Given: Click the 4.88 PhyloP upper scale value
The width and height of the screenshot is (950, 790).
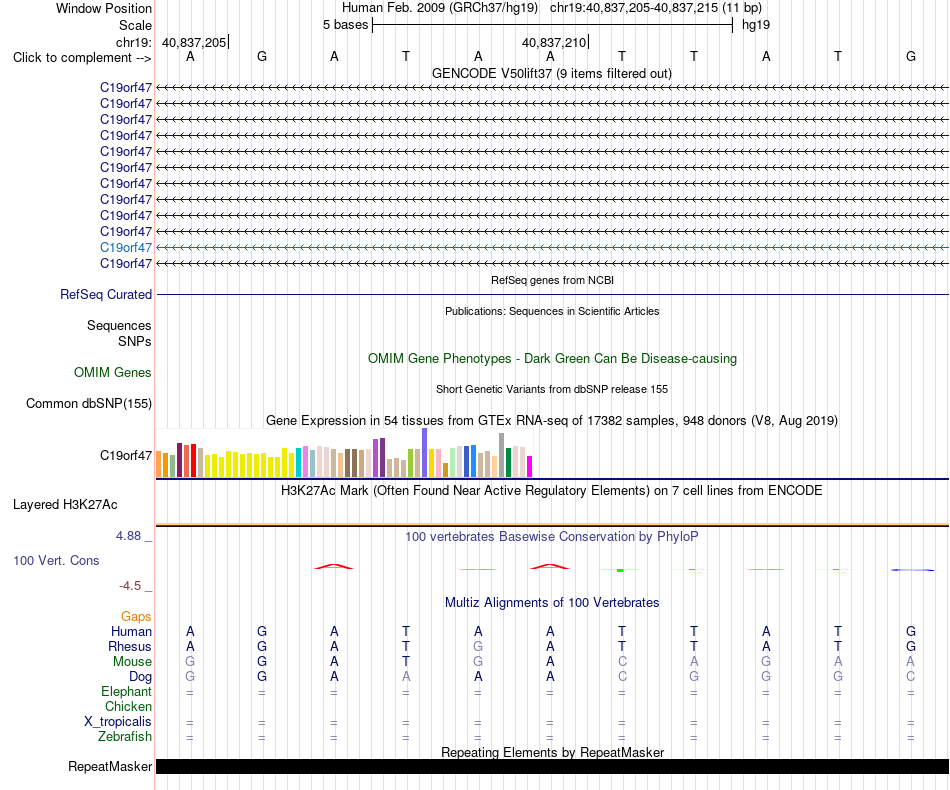Looking at the screenshot, I should pyautogui.click(x=128, y=536).
